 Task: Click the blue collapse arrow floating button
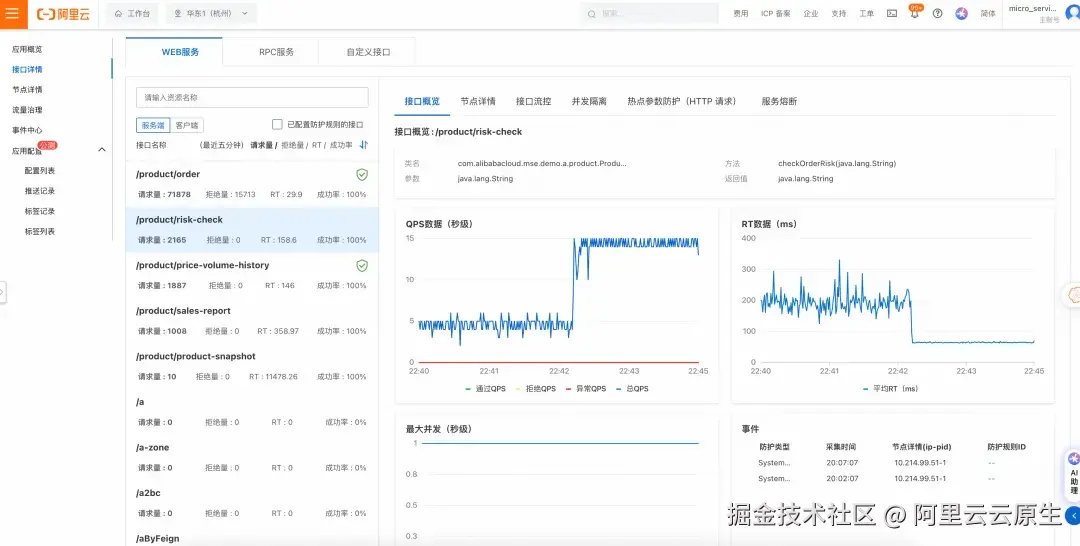pos(1072,515)
